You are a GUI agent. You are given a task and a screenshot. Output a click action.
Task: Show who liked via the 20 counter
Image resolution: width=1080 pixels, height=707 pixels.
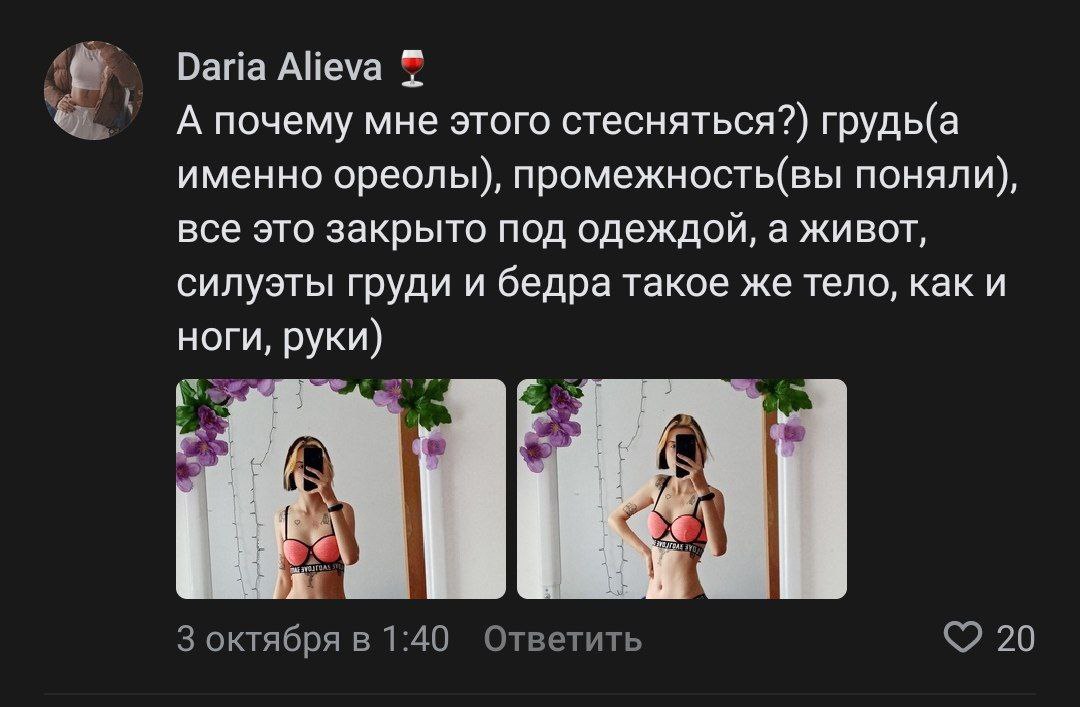click(x=1016, y=639)
